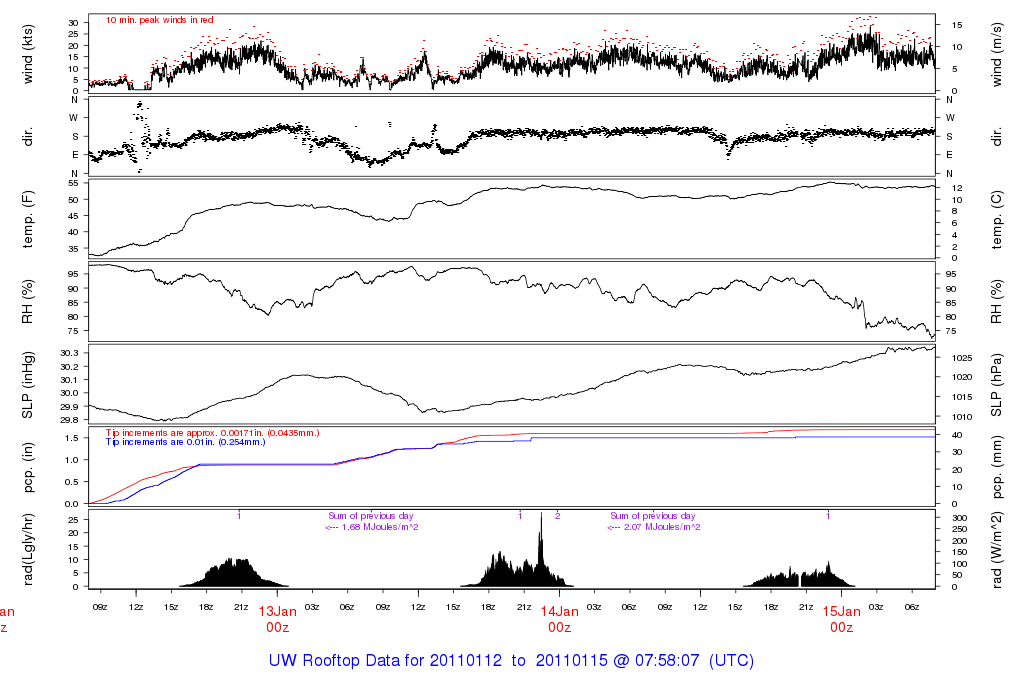Click the 'temp. (F)' axis label
1024x700 pixels.
tap(27, 219)
